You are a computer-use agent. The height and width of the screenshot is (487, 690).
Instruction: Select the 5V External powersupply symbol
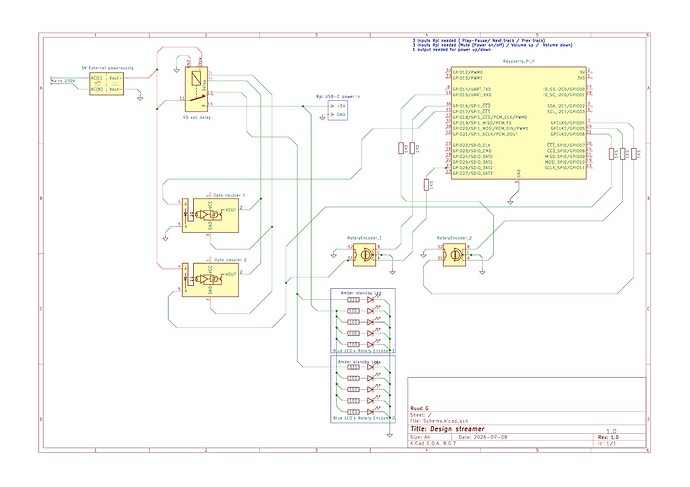tap(106, 84)
